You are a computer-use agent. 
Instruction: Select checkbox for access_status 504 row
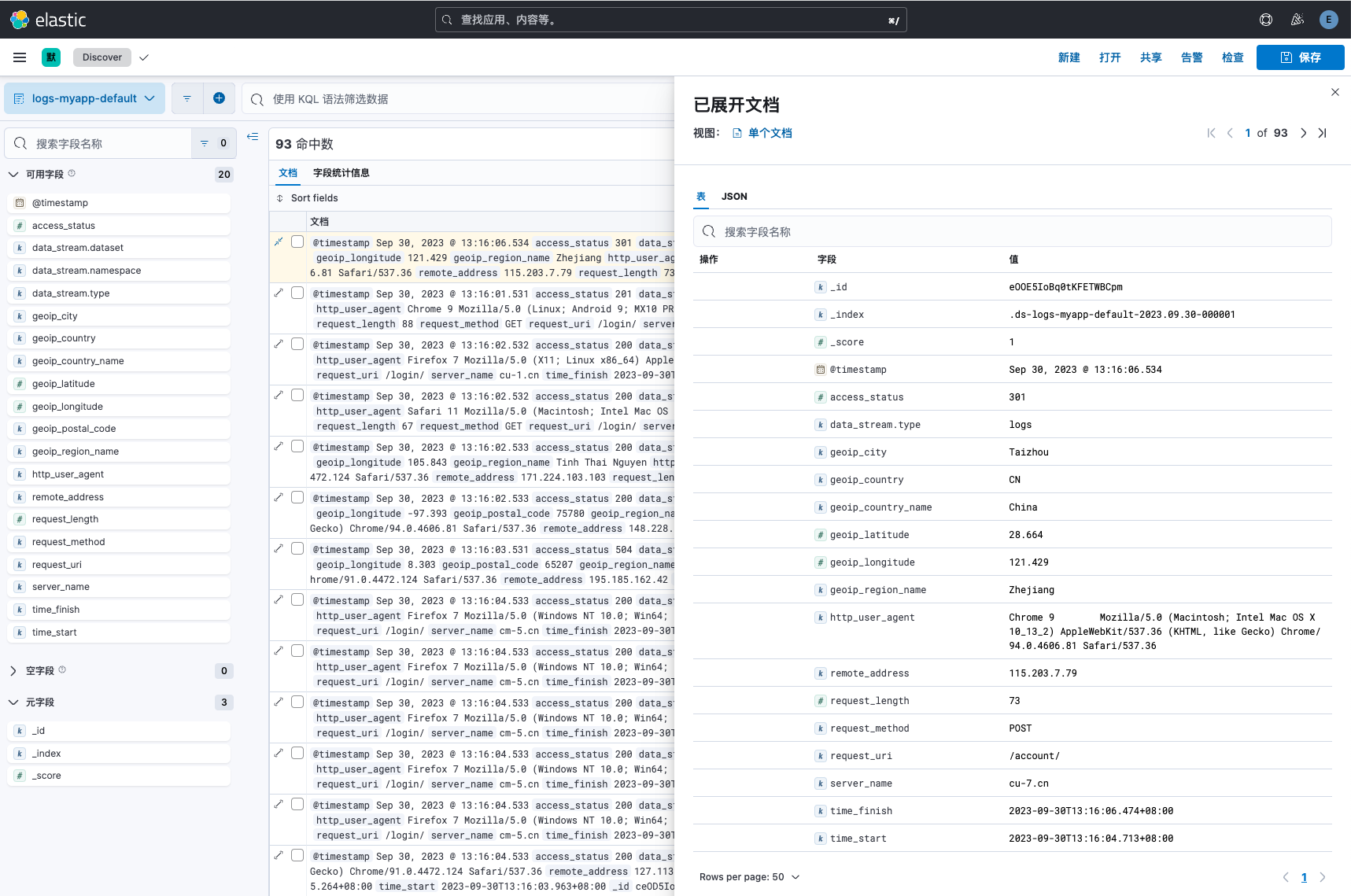click(297, 548)
